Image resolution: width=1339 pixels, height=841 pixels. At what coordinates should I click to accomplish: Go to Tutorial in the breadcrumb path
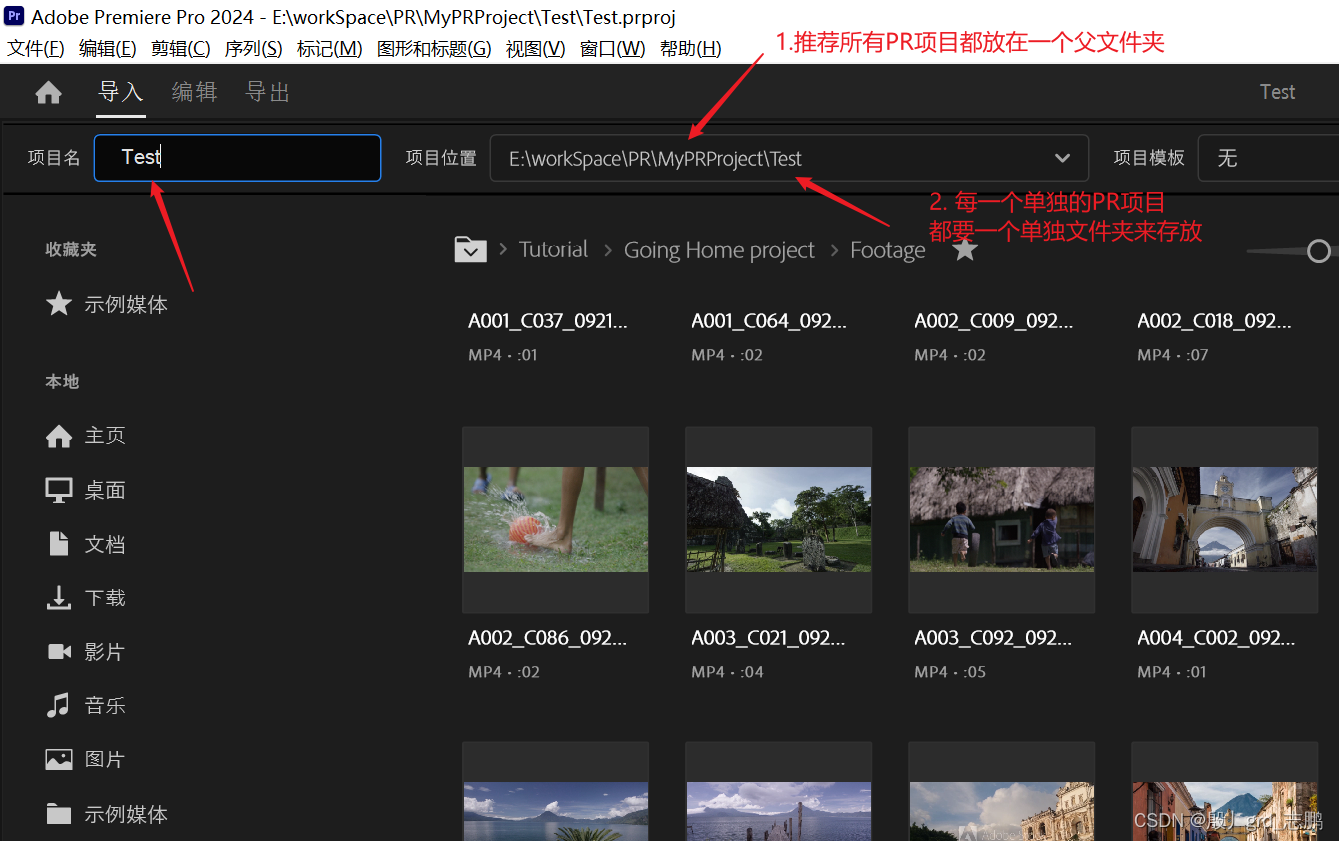554,250
